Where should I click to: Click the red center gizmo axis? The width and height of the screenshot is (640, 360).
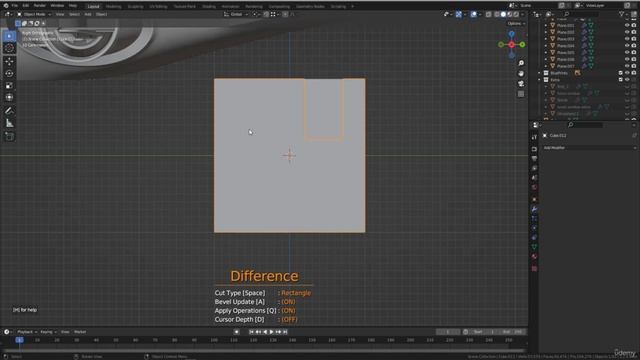tap(511, 44)
